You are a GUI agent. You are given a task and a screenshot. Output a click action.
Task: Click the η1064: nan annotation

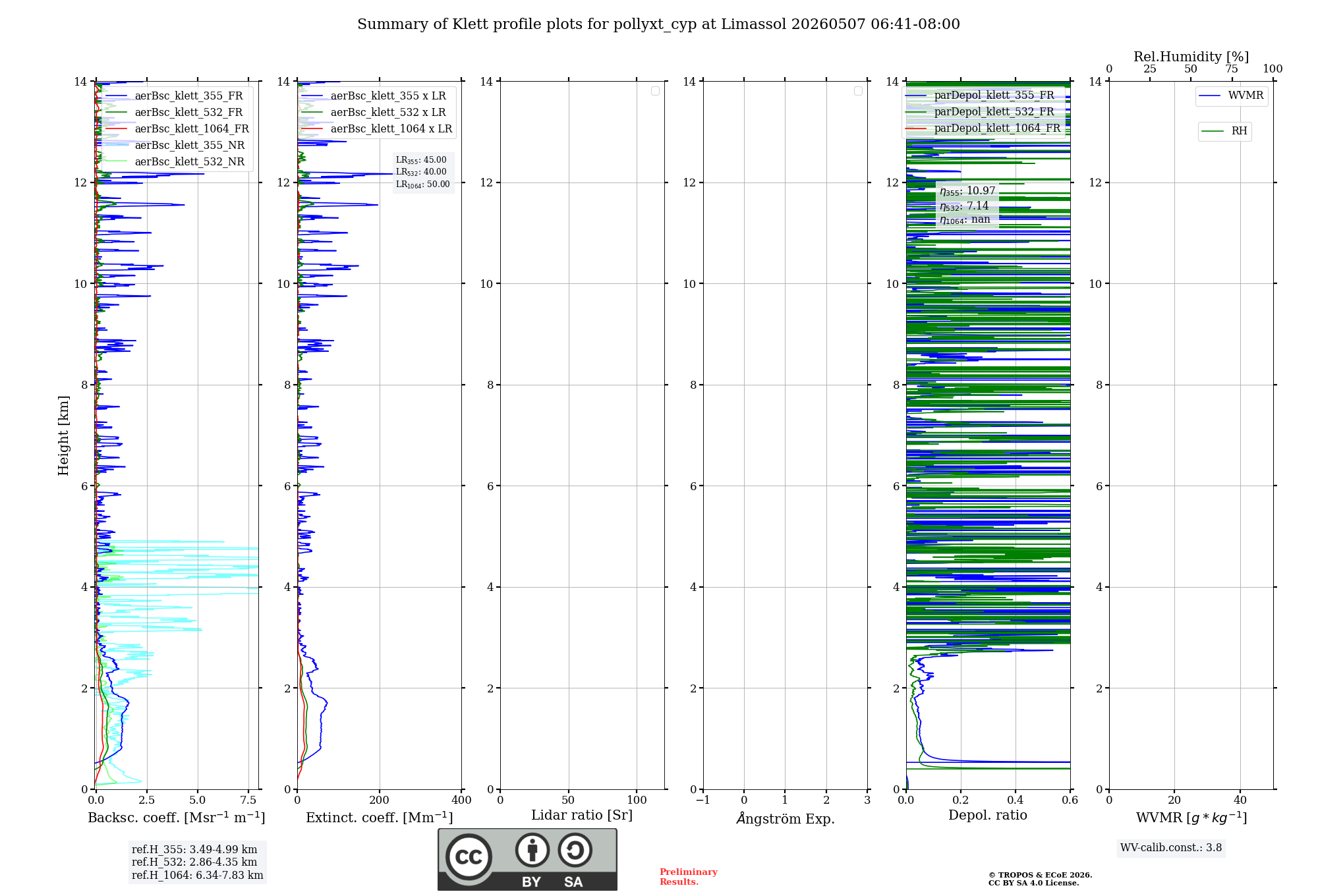[x=965, y=220]
